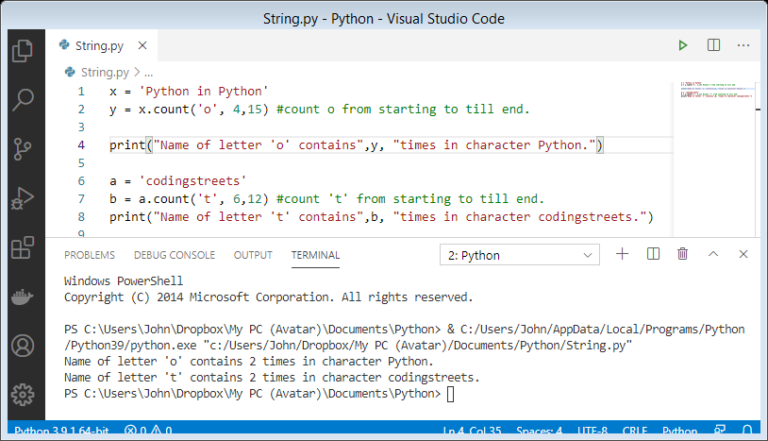The image size is (768, 441).
Task: Open the Extensions view
Action: pos(22,247)
